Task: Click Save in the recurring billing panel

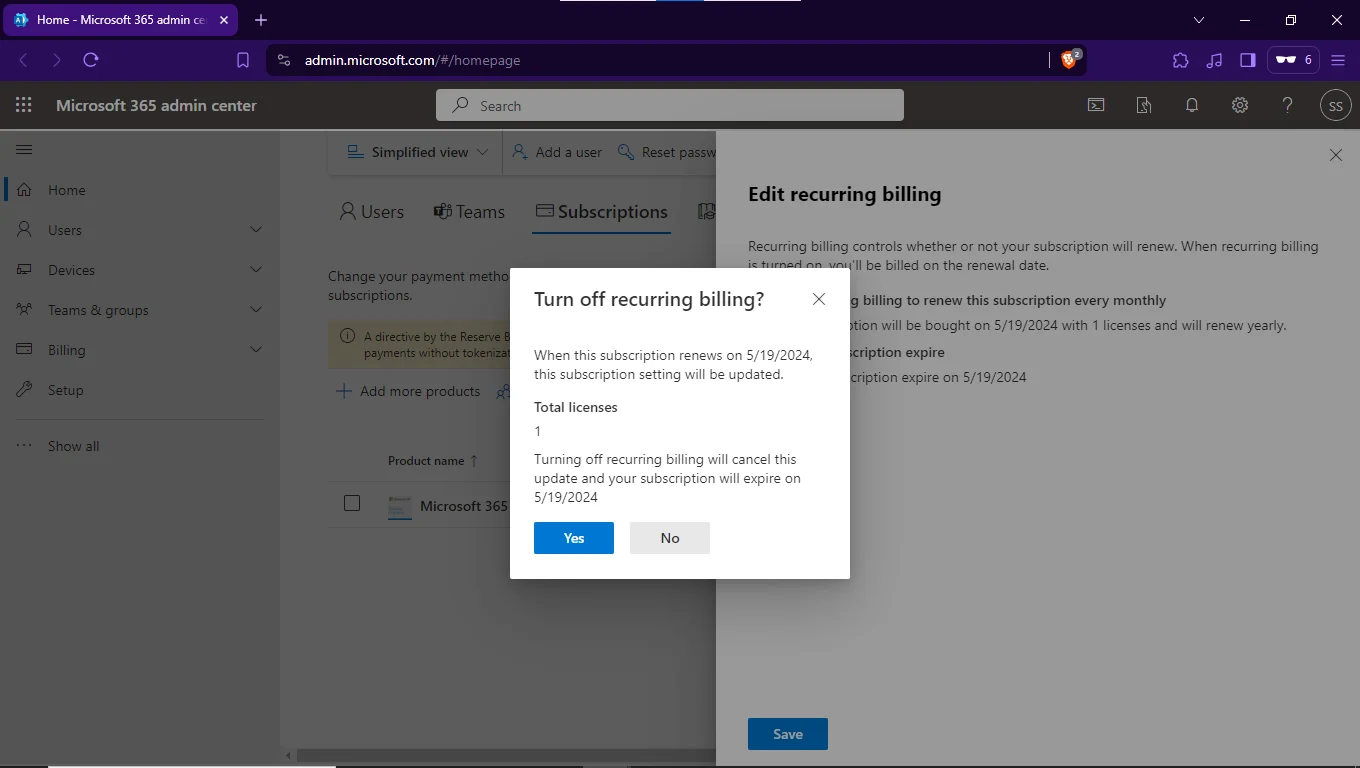Action: pos(788,734)
